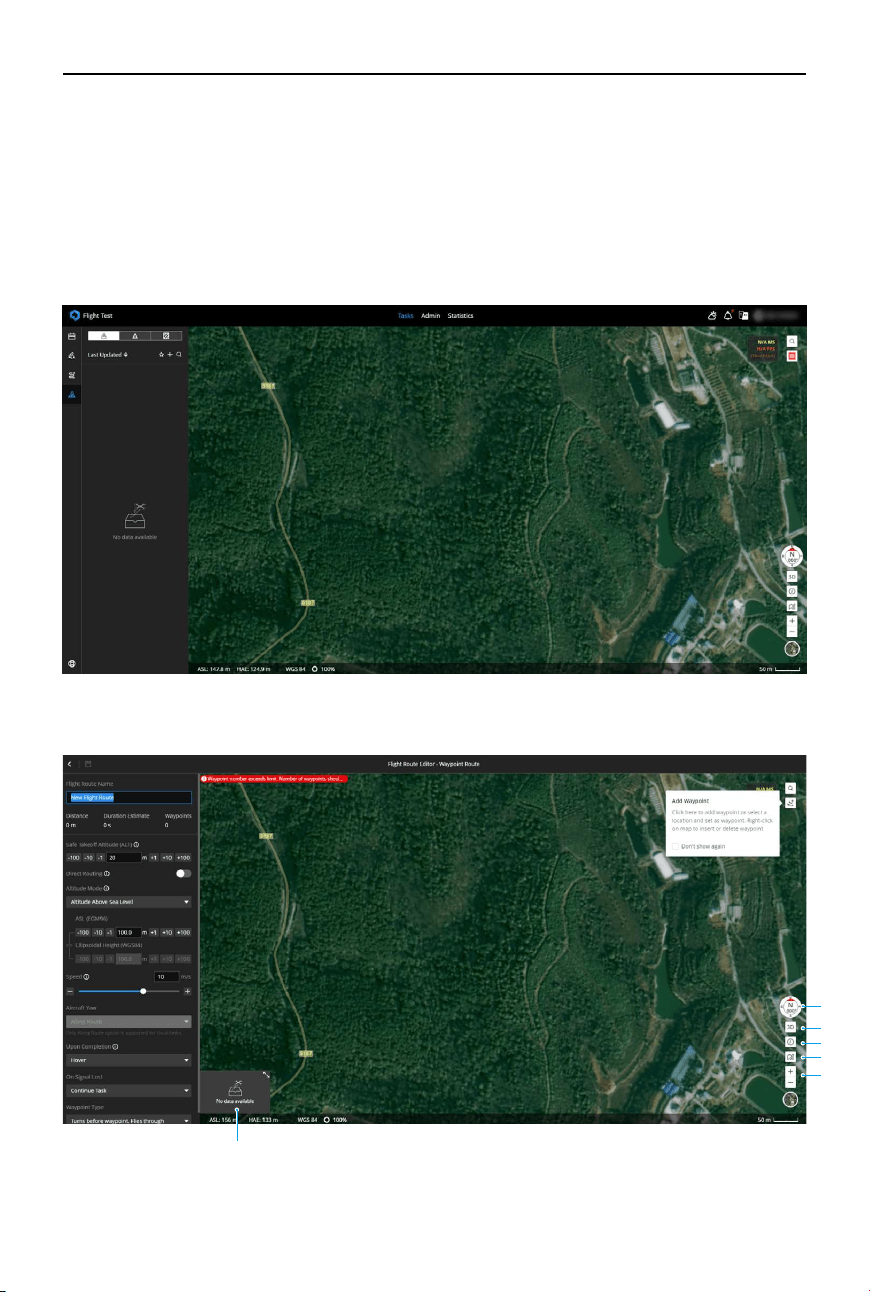Click the Speed slider handle
This screenshot has width=870, height=1292.
144,991
